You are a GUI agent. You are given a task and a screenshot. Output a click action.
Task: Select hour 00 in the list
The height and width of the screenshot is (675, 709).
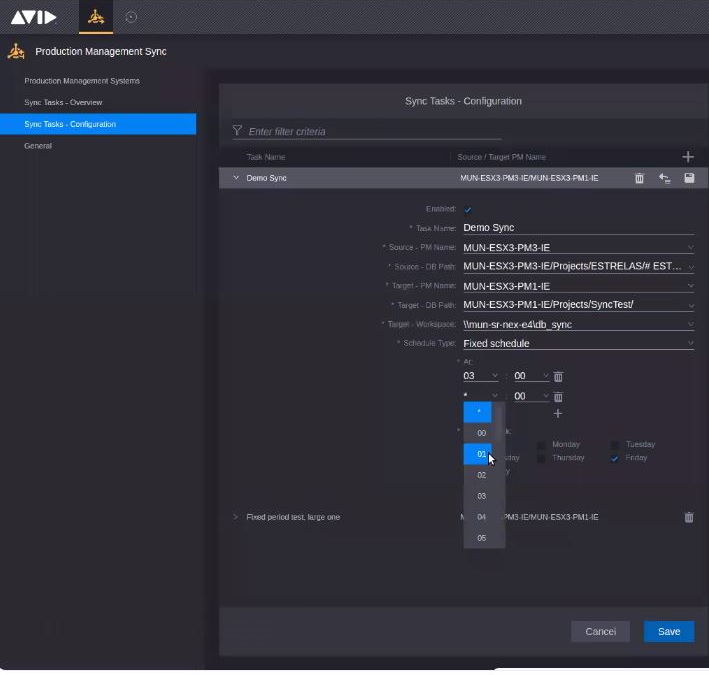coord(478,433)
